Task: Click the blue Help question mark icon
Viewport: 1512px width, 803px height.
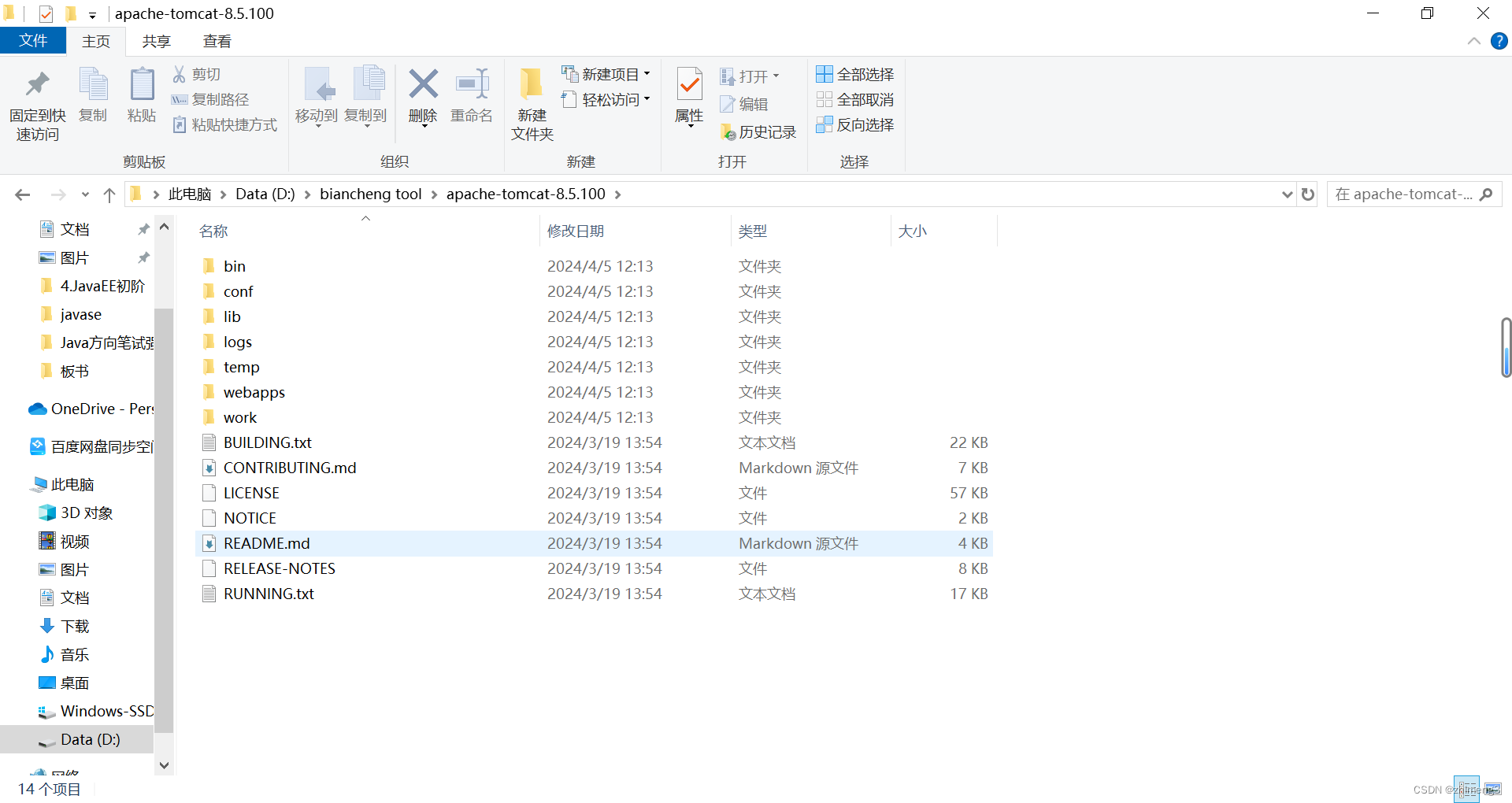Action: 1499,41
